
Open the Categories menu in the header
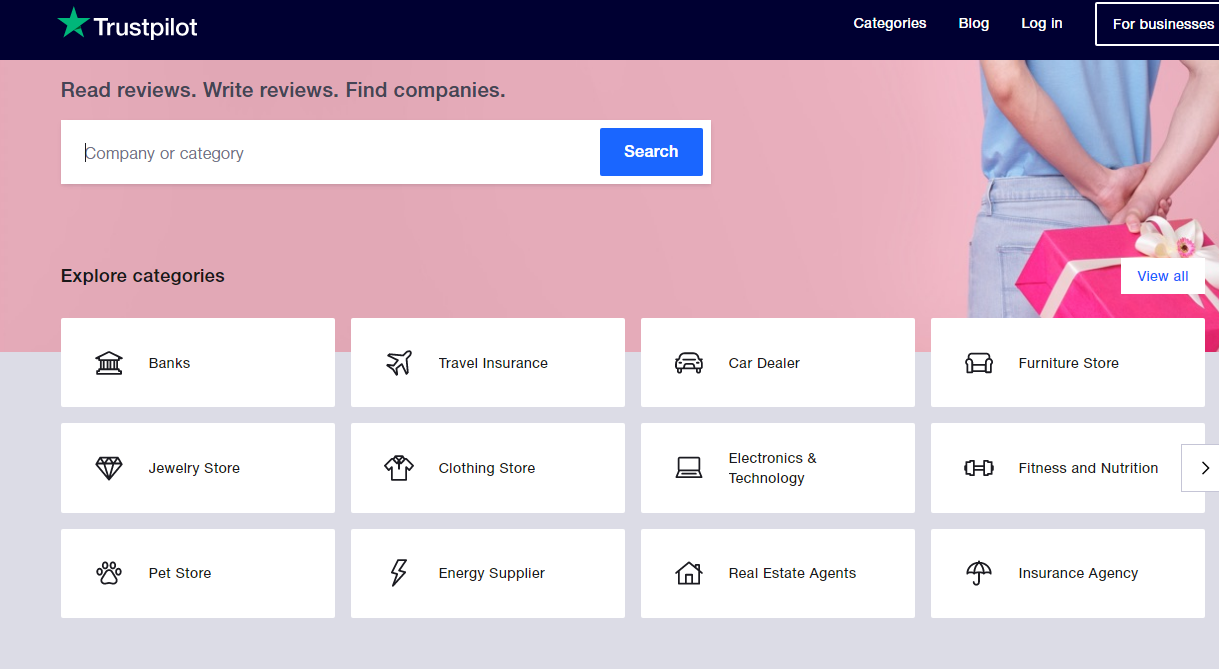[890, 23]
